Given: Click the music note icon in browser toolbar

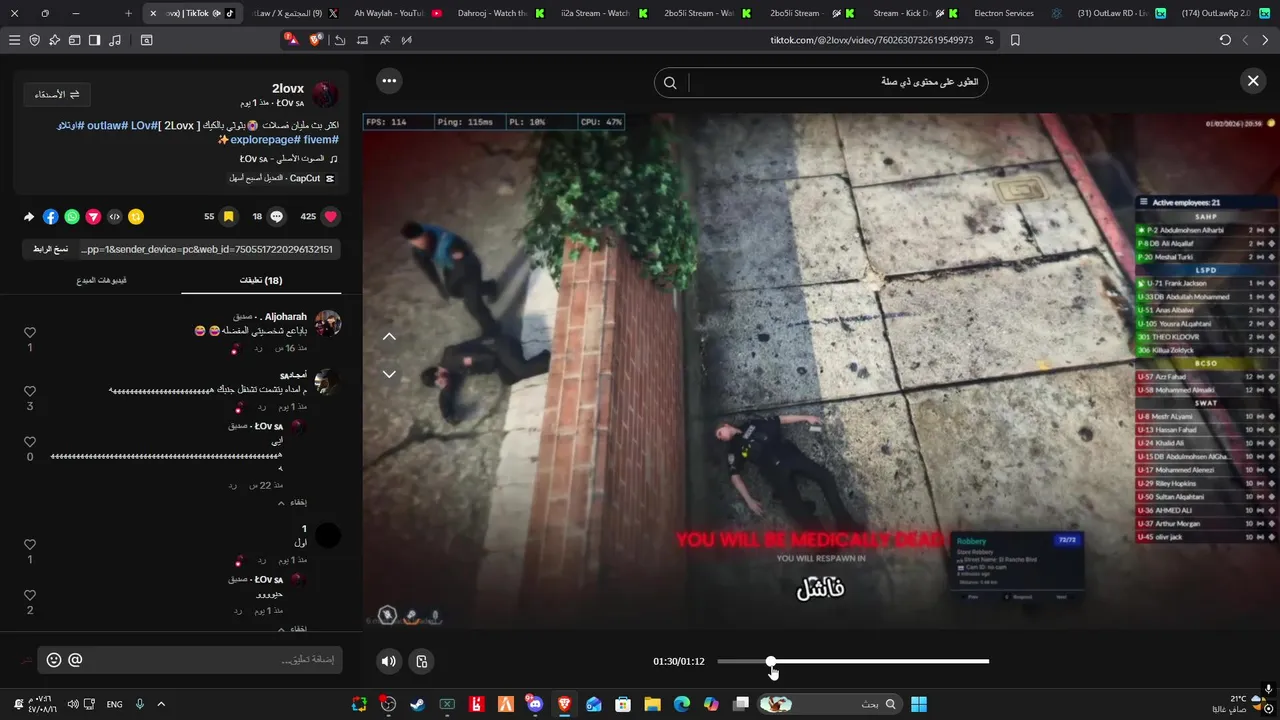Looking at the screenshot, I should (115, 40).
